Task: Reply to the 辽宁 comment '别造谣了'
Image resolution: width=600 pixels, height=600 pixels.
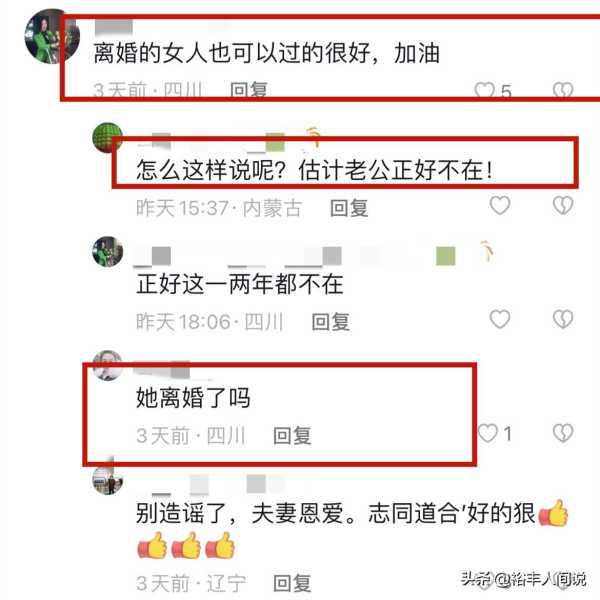Action: 292,583
